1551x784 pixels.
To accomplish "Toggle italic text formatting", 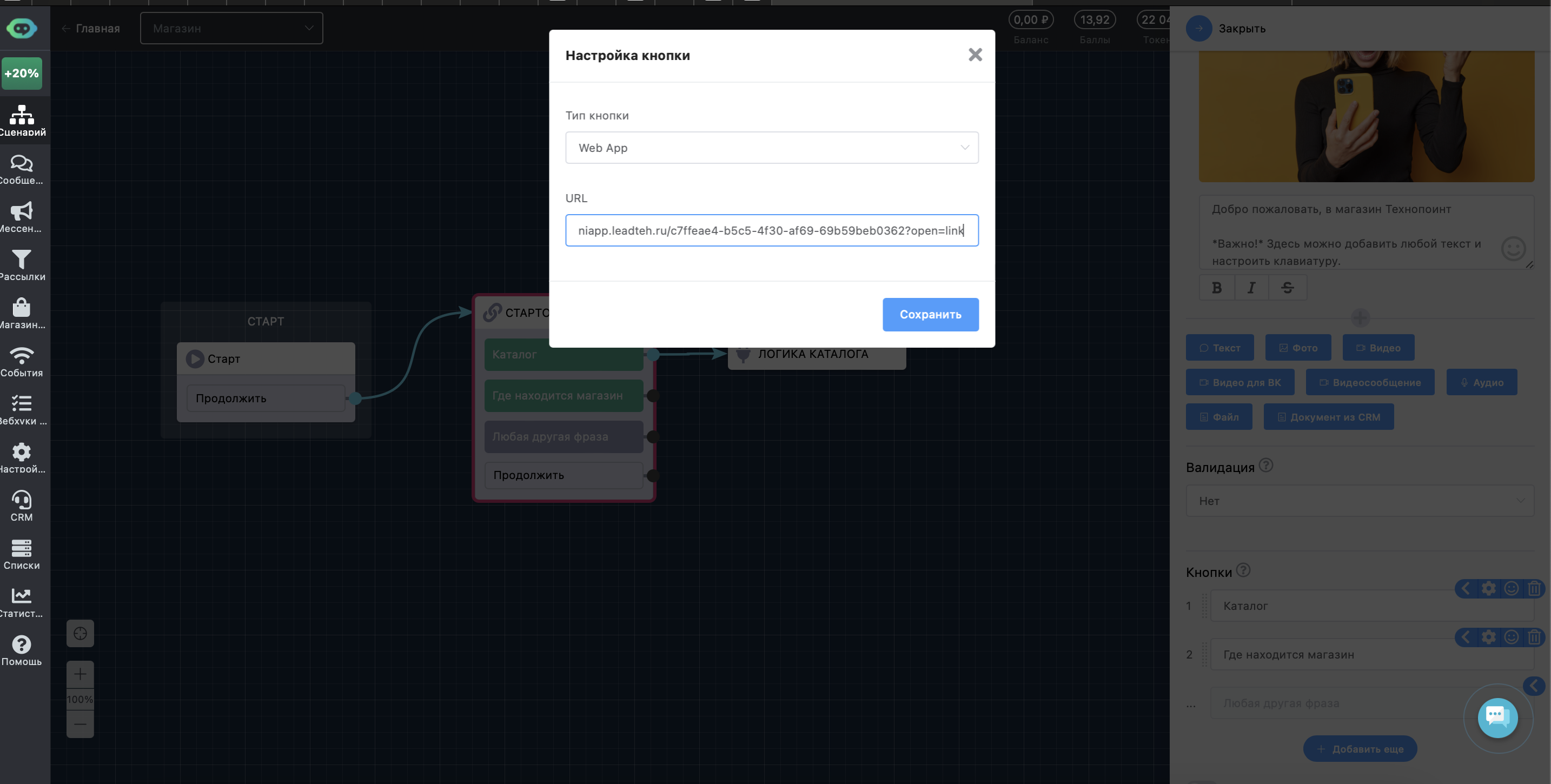I will 1251,288.
